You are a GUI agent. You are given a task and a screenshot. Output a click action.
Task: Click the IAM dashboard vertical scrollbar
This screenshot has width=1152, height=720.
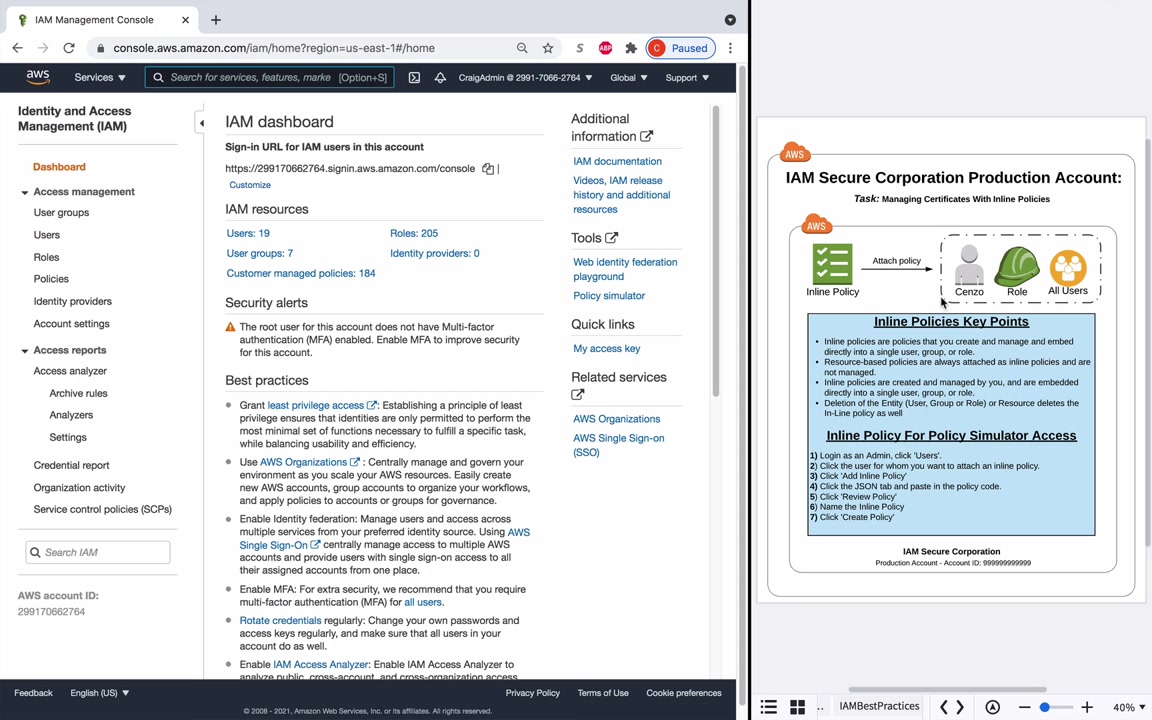[716, 250]
